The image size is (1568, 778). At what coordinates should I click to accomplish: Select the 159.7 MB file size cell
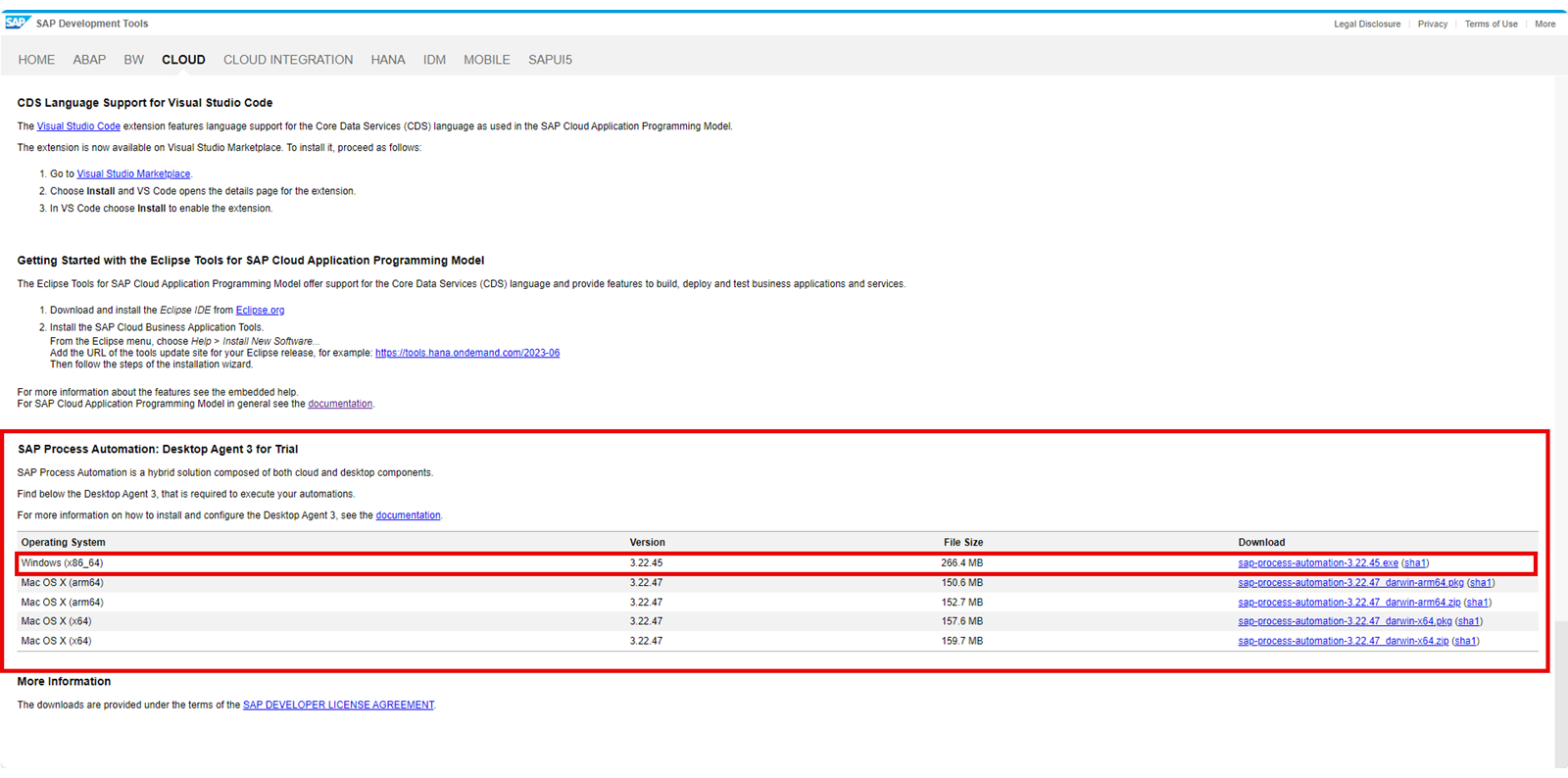(962, 641)
